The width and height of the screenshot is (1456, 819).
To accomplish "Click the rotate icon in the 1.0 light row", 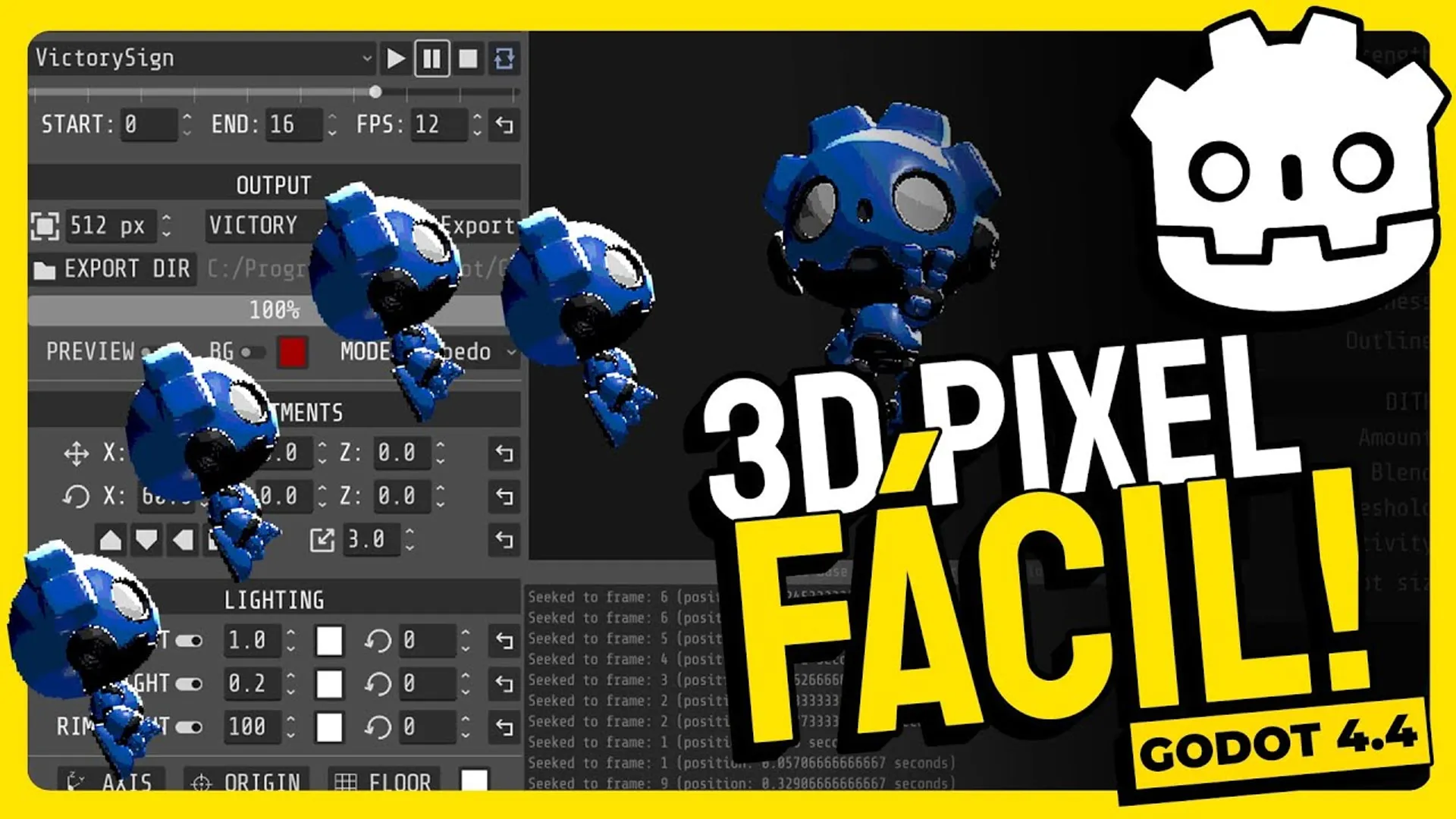I will tap(378, 641).
